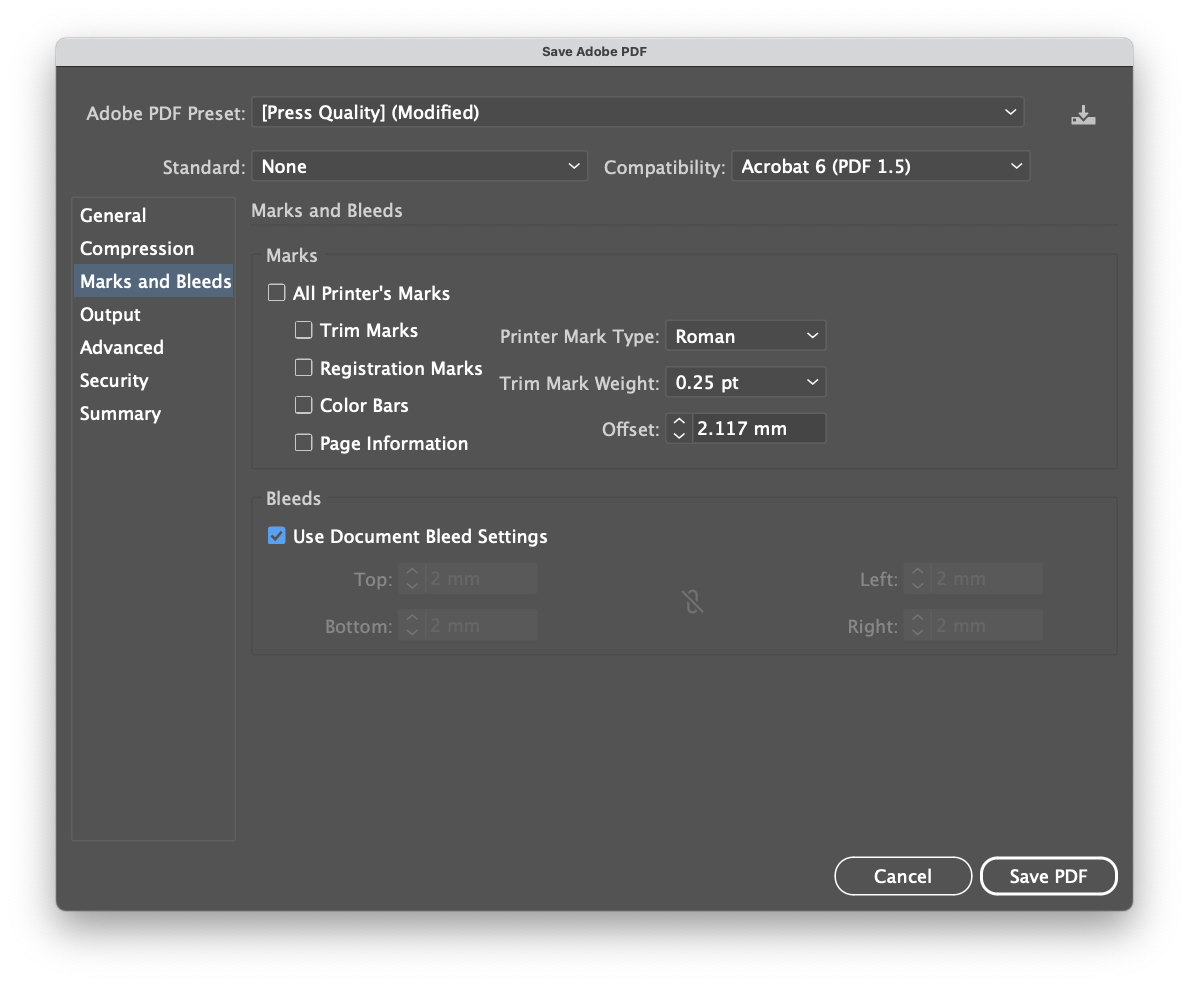
Task: Click the Save PDF button
Action: pyautogui.click(x=1048, y=876)
